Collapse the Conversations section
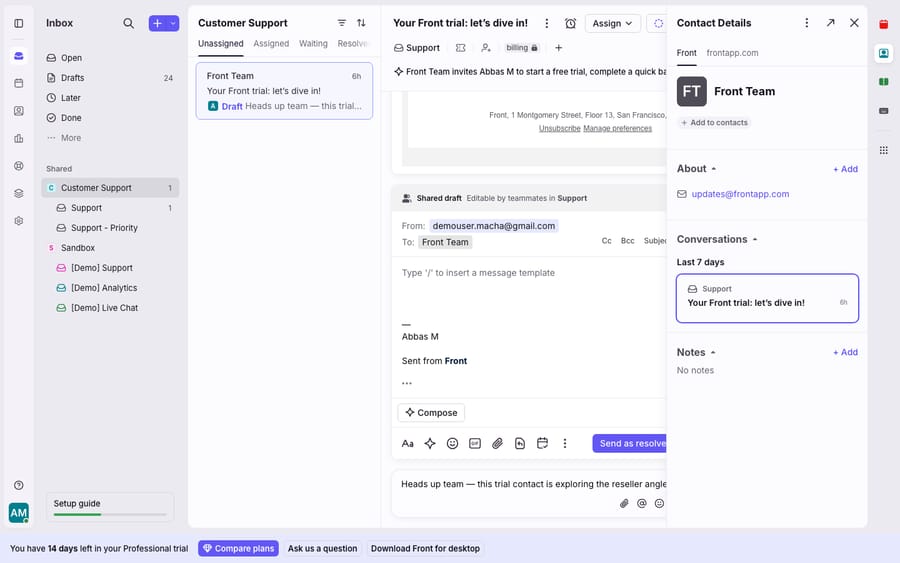The height and width of the screenshot is (563, 900). click(x=755, y=239)
